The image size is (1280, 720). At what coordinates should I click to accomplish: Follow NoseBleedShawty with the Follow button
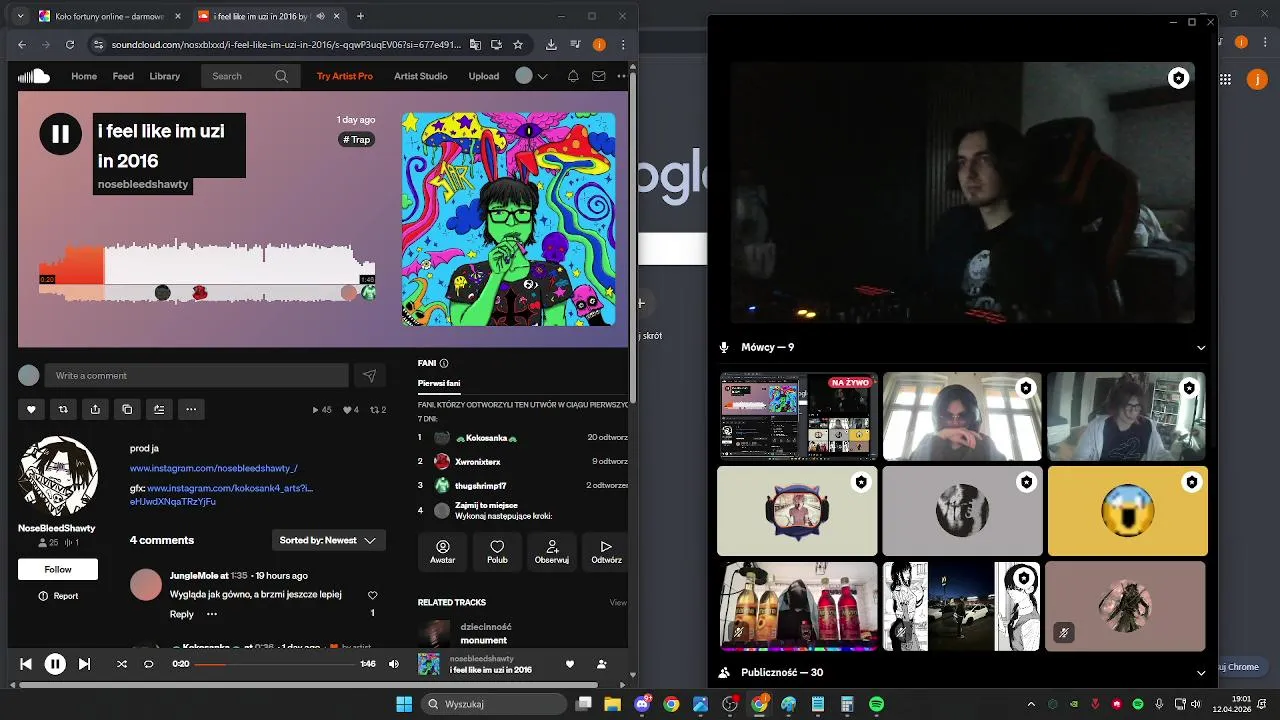[x=58, y=569]
